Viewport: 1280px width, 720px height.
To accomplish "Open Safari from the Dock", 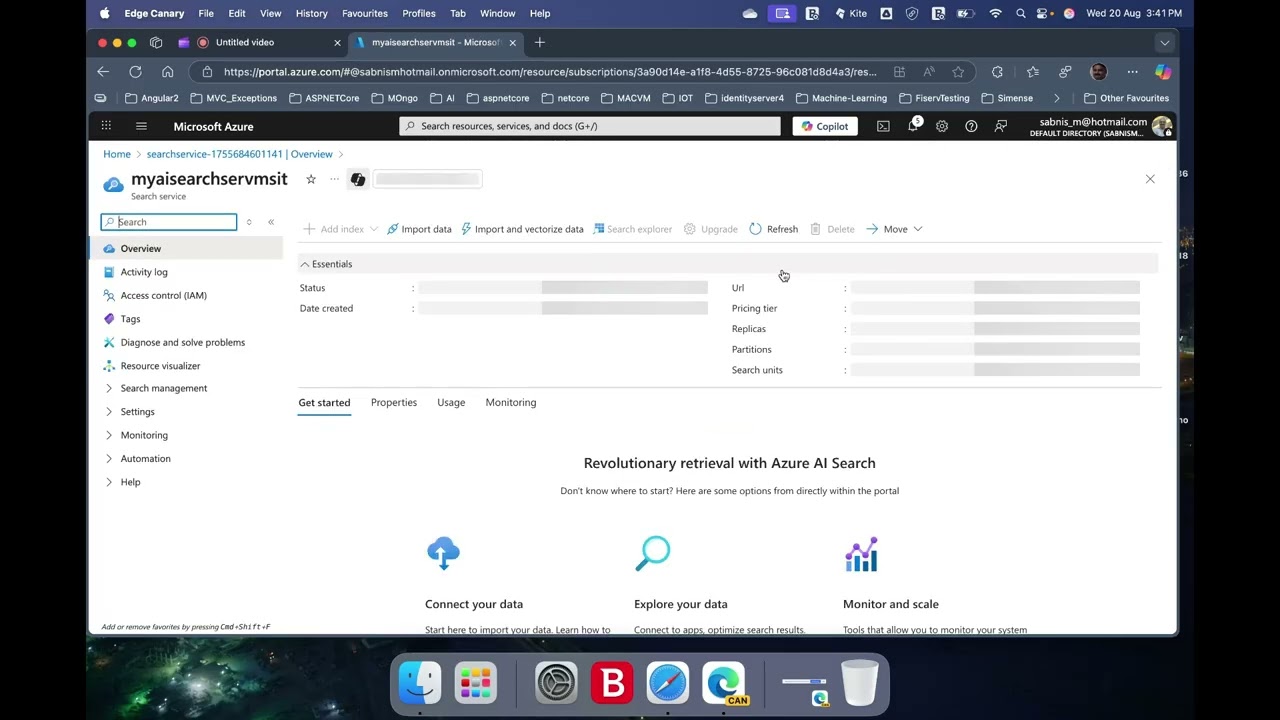I will (667, 684).
